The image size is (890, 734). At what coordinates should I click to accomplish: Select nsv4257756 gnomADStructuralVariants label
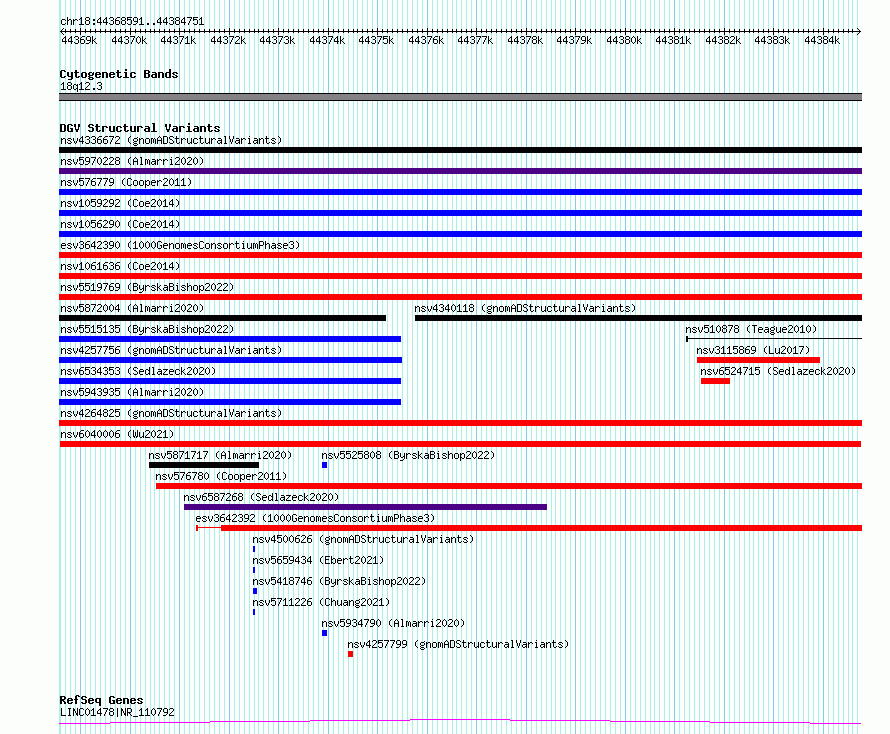pyautogui.click(x=171, y=350)
